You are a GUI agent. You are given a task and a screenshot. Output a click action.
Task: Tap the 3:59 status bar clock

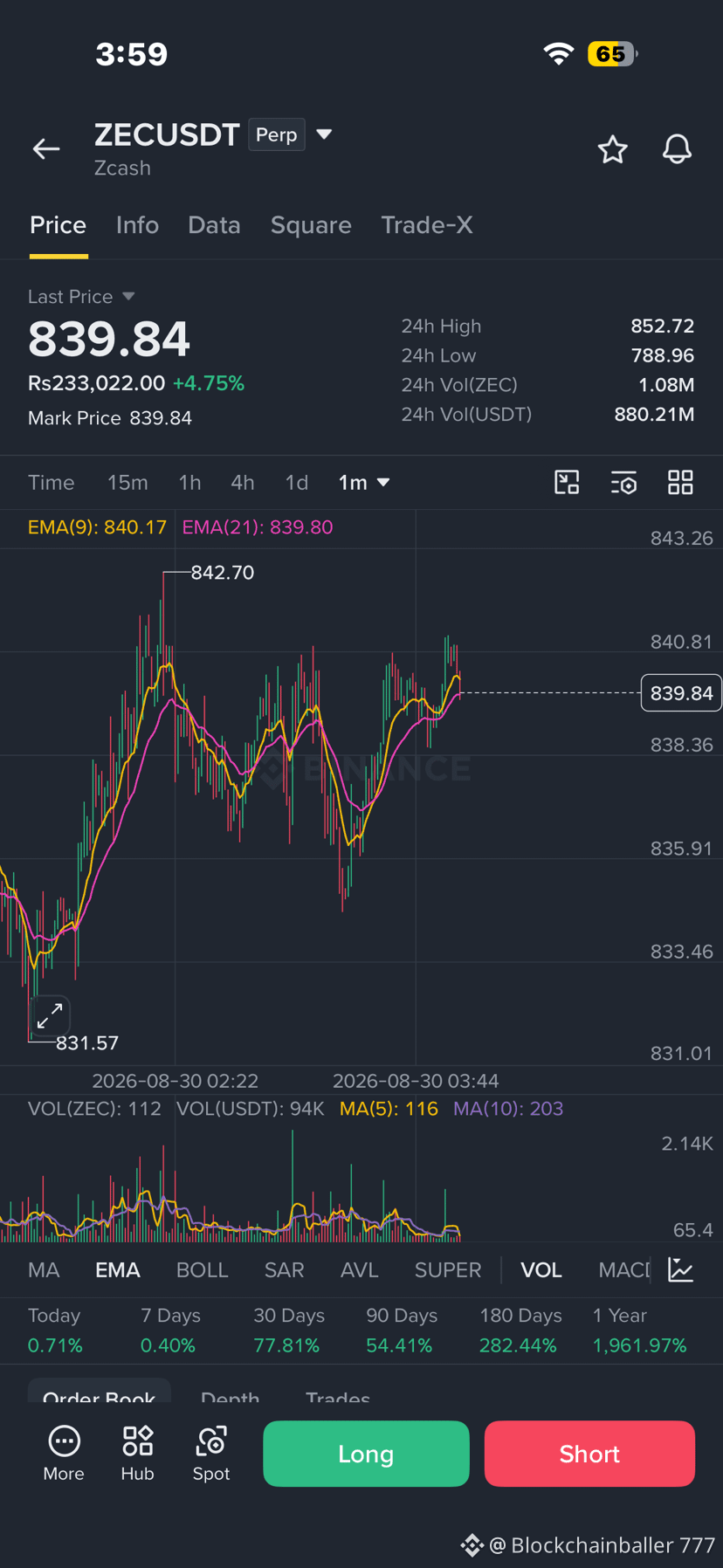click(x=131, y=54)
